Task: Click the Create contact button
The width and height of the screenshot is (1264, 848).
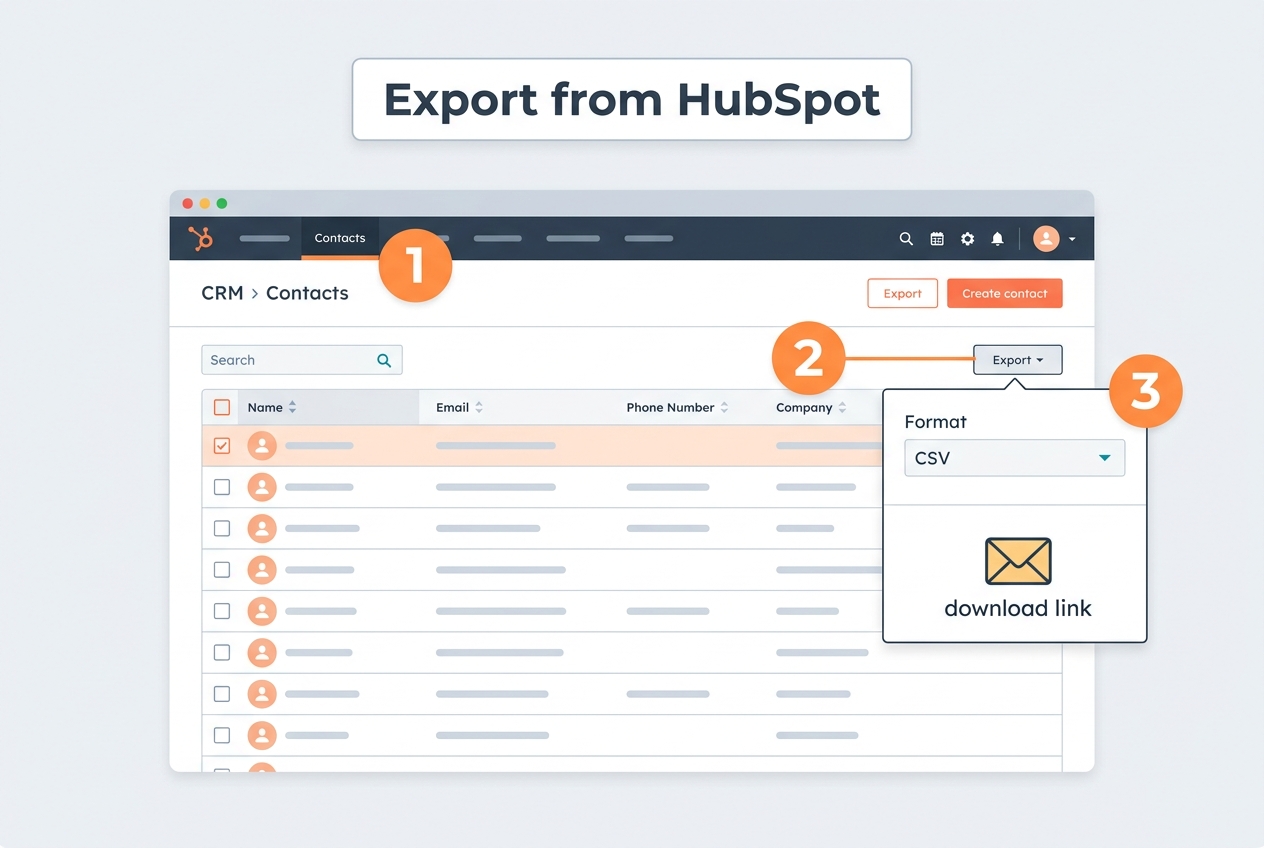Action: 1005,293
